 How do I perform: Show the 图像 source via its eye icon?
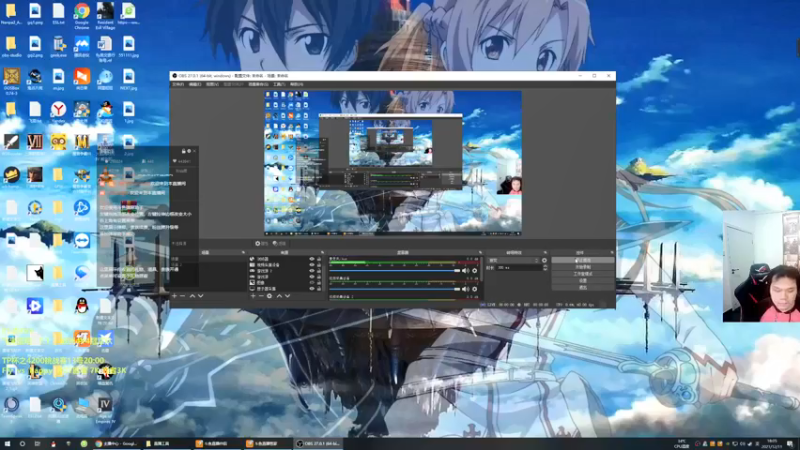312,283
